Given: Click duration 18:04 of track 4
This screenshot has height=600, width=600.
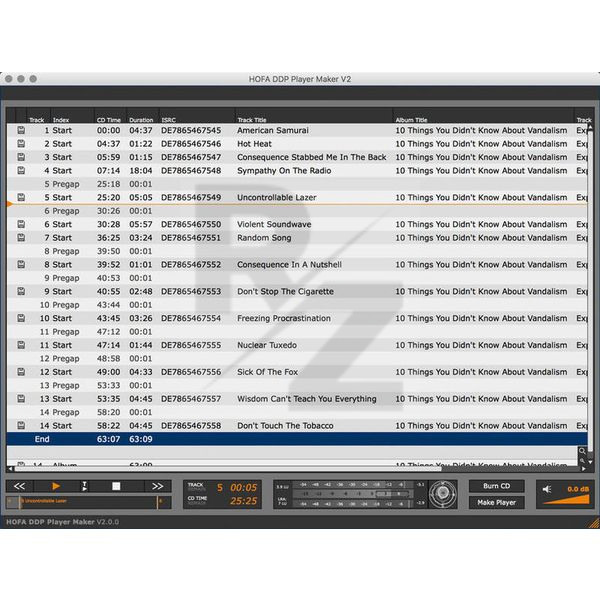Looking at the screenshot, I should [141, 171].
